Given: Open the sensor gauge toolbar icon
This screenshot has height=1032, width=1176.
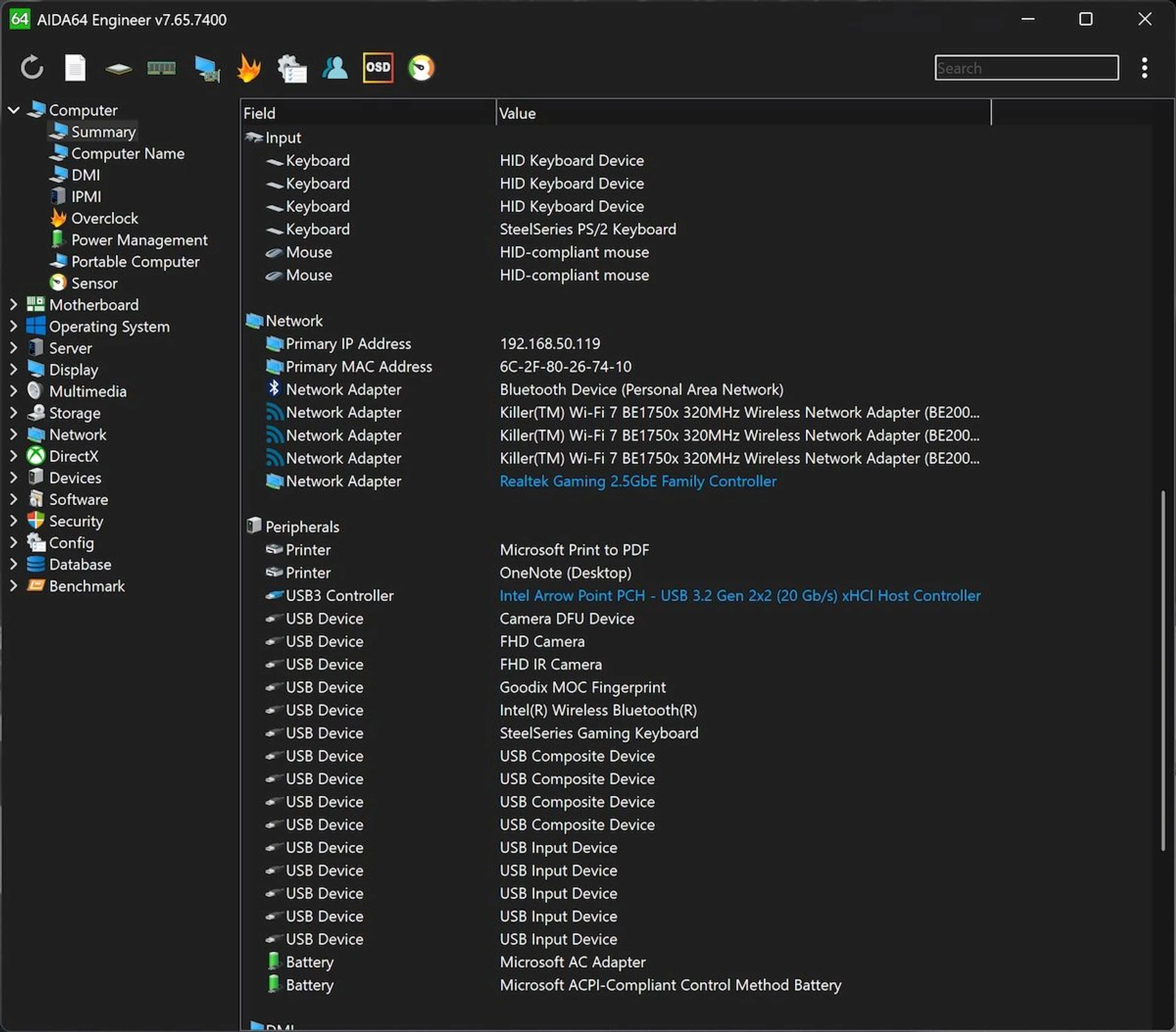Looking at the screenshot, I should pyautogui.click(x=421, y=67).
